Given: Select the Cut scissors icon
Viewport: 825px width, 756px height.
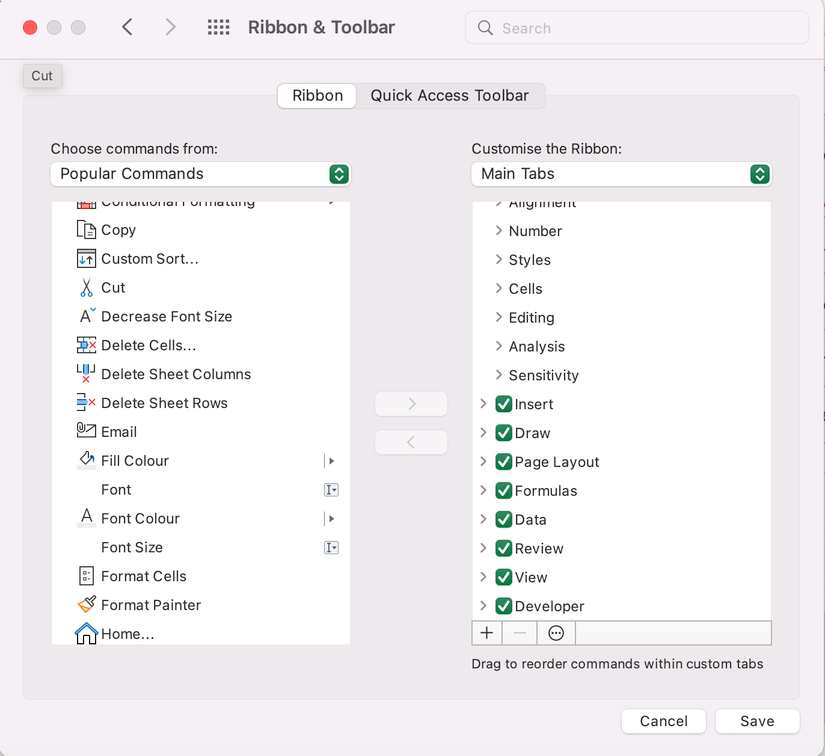Looking at the screenshot, I should pos(85,287).
